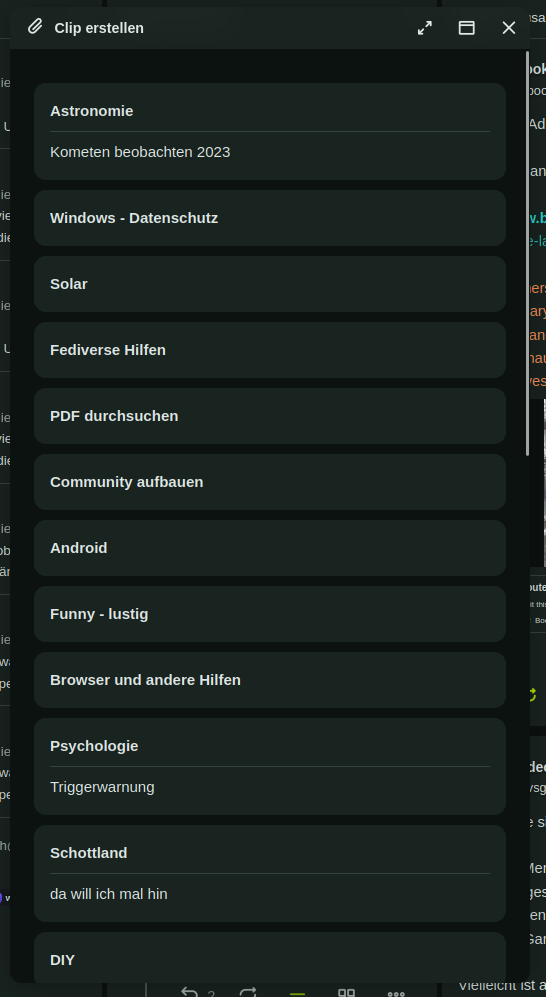Choose the Community aufbauen clip
Screen dimensions: 546x997
pos(270,482)
